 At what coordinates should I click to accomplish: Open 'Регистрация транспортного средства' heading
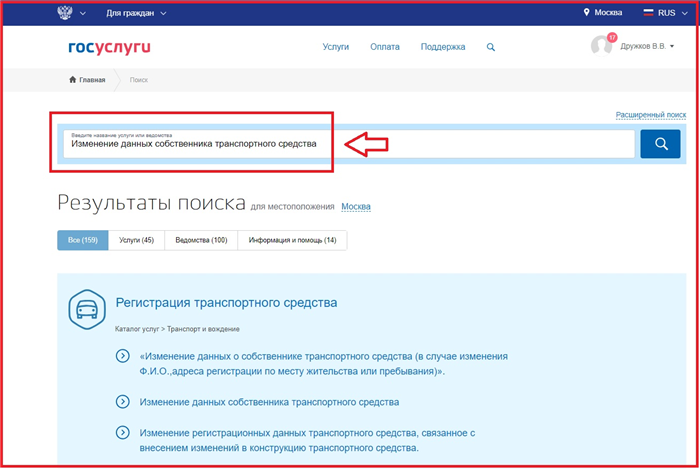[x=226, y=303]
